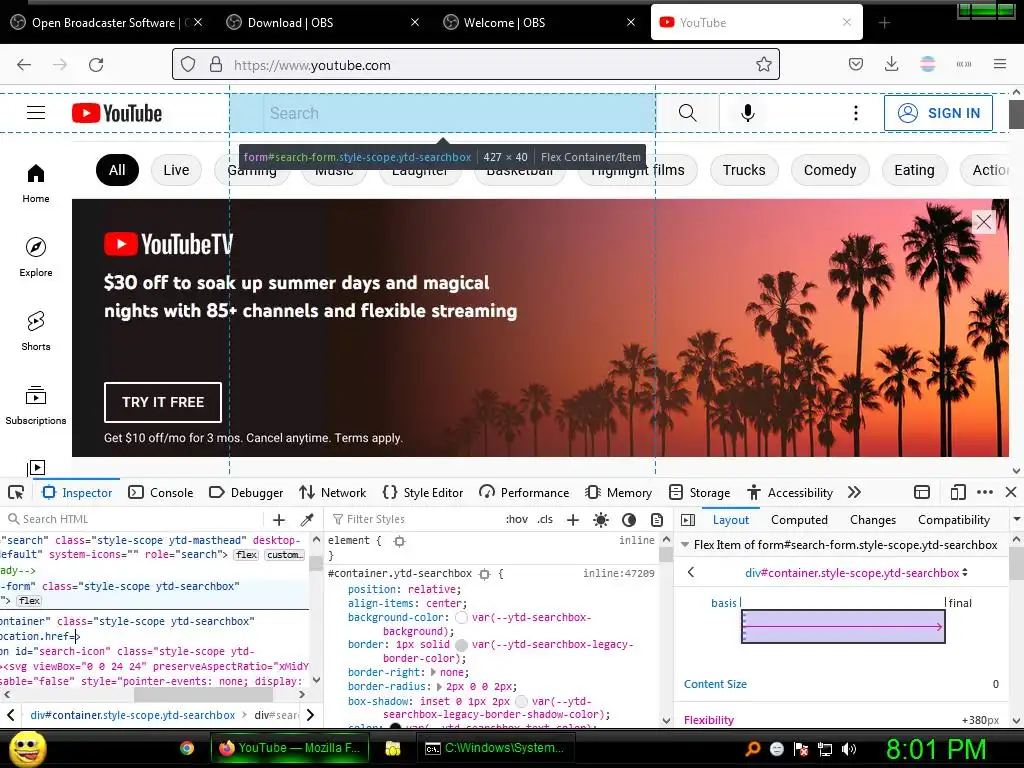This screenshot has height=768, width=1024.
Task: Open YouTube settings three-dot menu
Action: click(x=856, y=113)
